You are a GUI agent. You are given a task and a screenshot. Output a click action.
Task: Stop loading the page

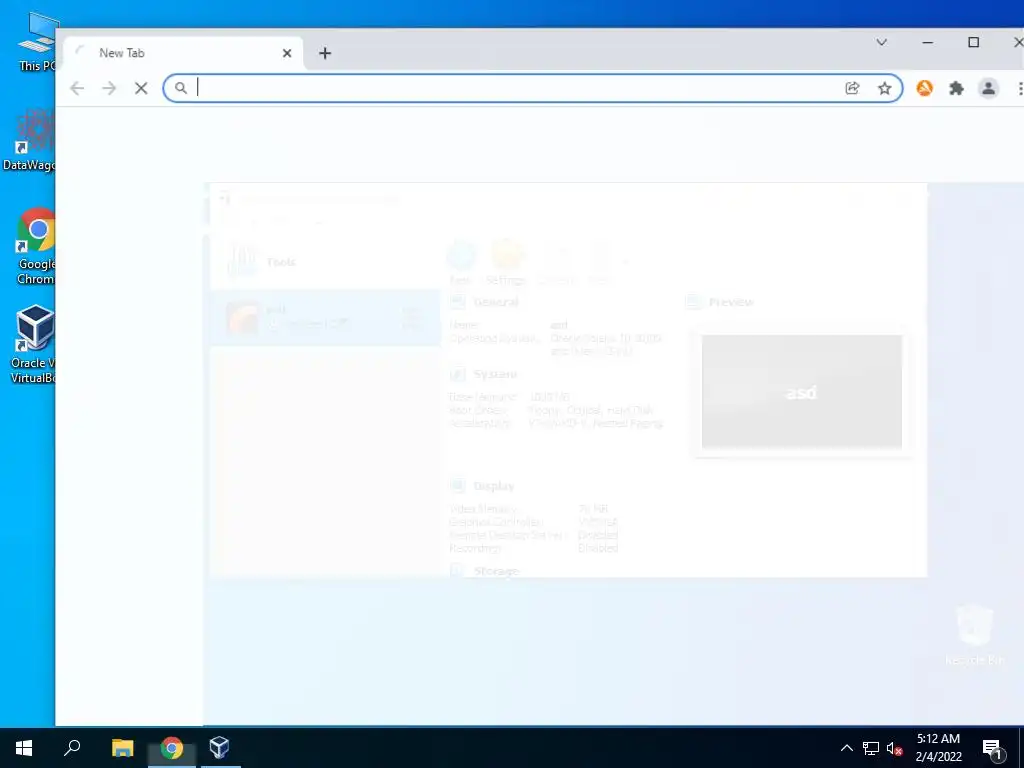coord(141,88)
